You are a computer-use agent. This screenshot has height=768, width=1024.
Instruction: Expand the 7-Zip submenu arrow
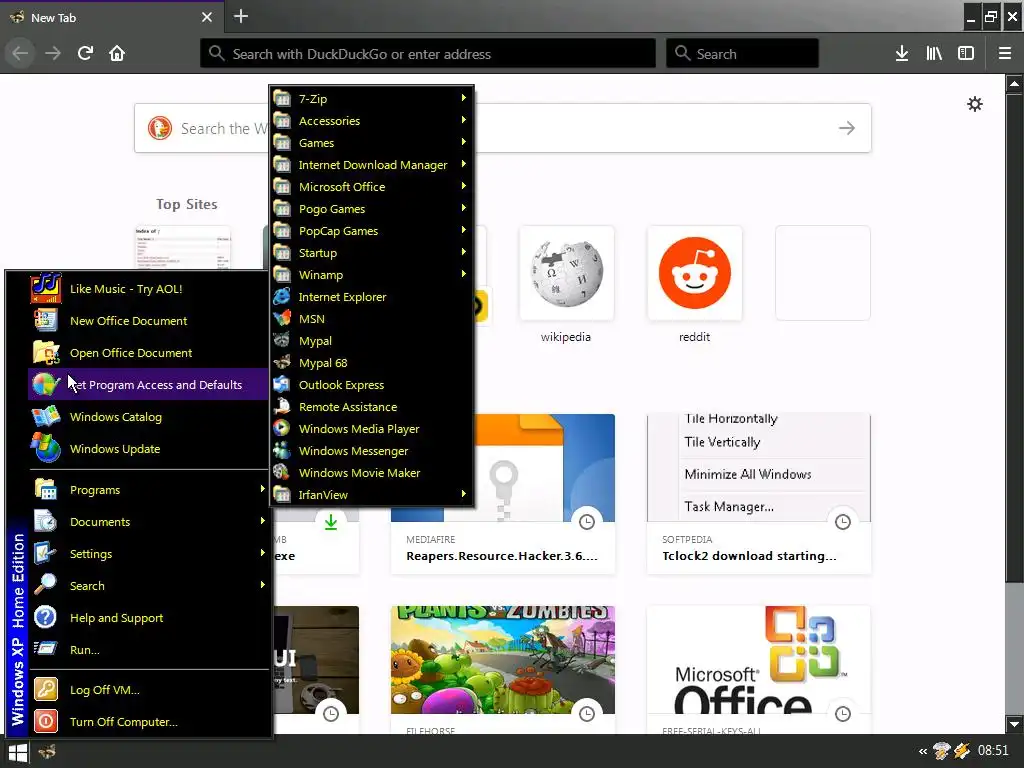point(464,98)
